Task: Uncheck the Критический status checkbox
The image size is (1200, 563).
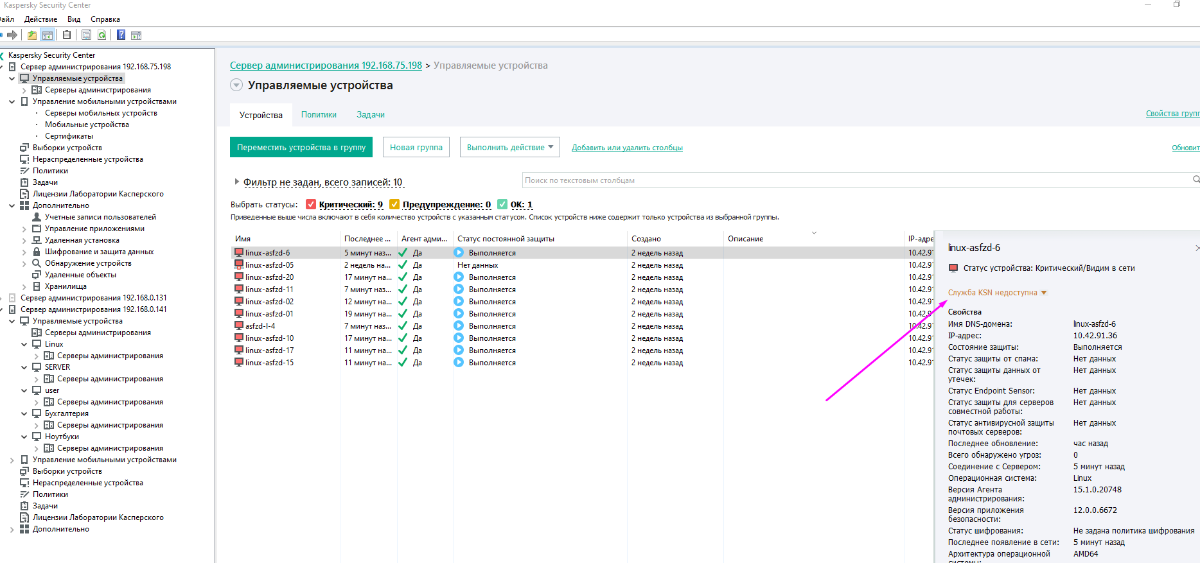Action: point(311,204)
